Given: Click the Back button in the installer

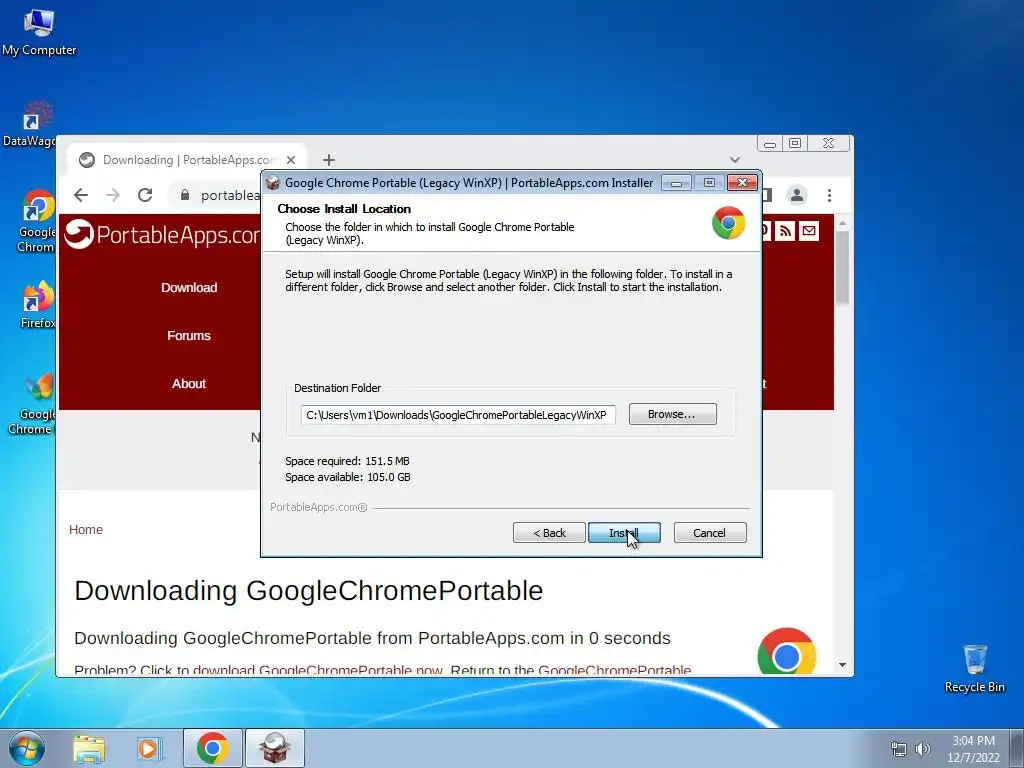Looking at the screenshot, I should (x=549, y=533).
